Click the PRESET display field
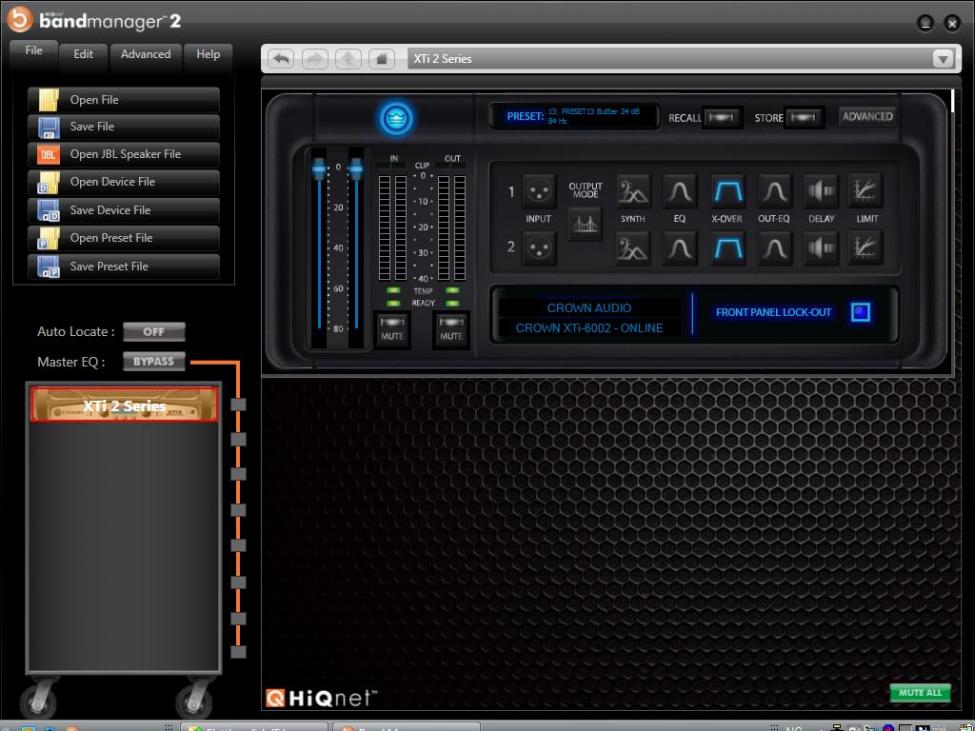Screen dimensions: 975x731 (x=574, y=116)
